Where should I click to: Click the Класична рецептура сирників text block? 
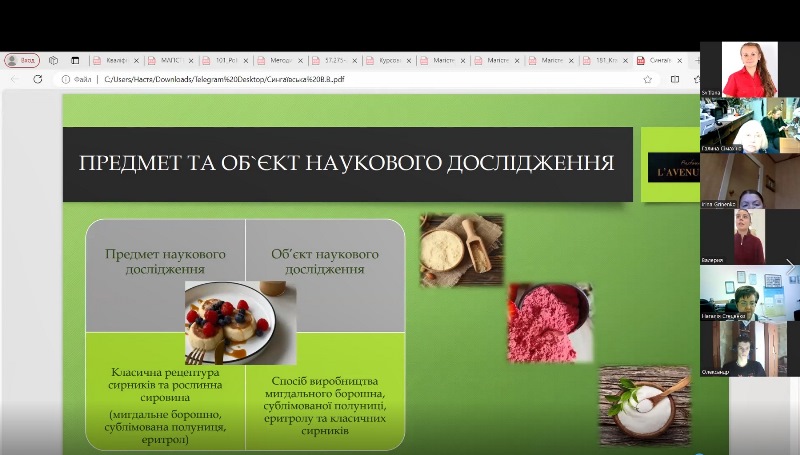tap(165, 406)
